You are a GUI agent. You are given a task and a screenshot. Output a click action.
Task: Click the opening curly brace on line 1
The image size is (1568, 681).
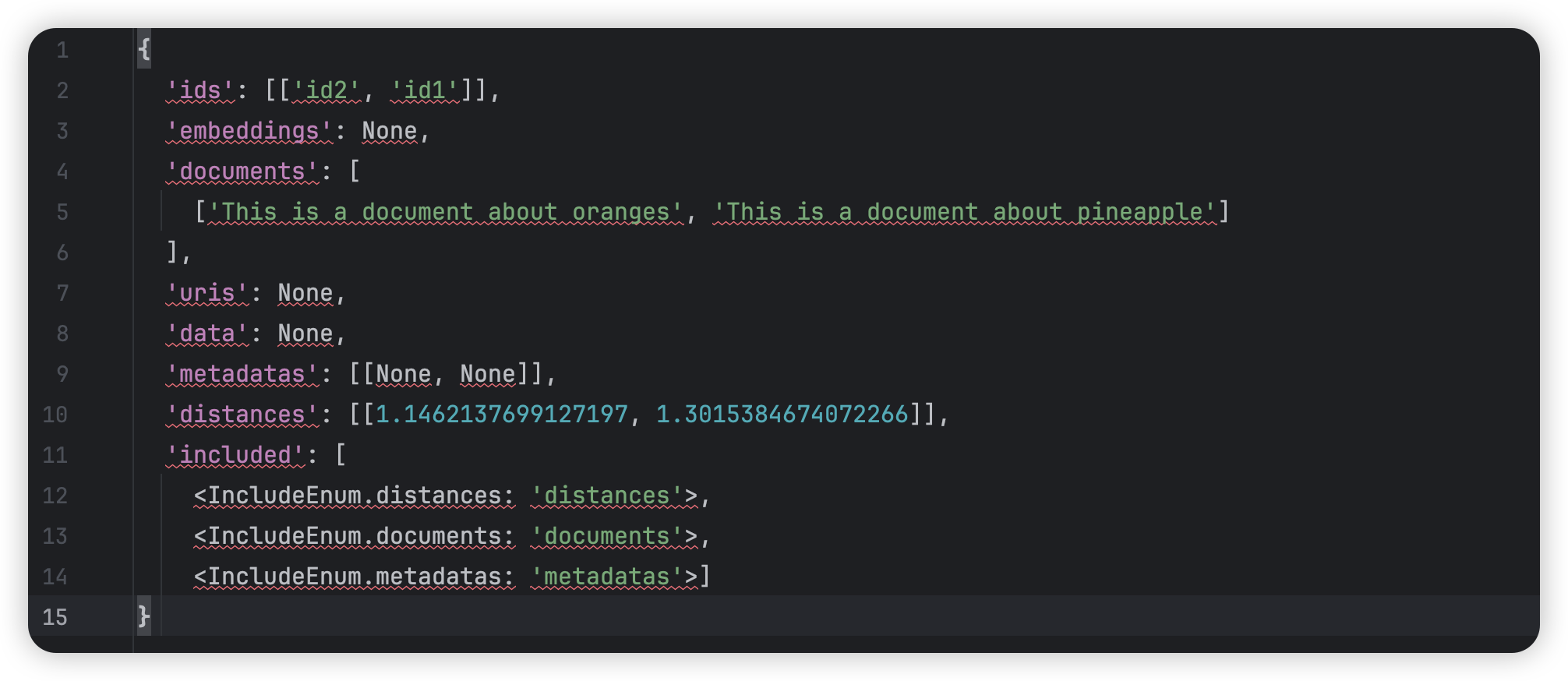tap(144, 50)
